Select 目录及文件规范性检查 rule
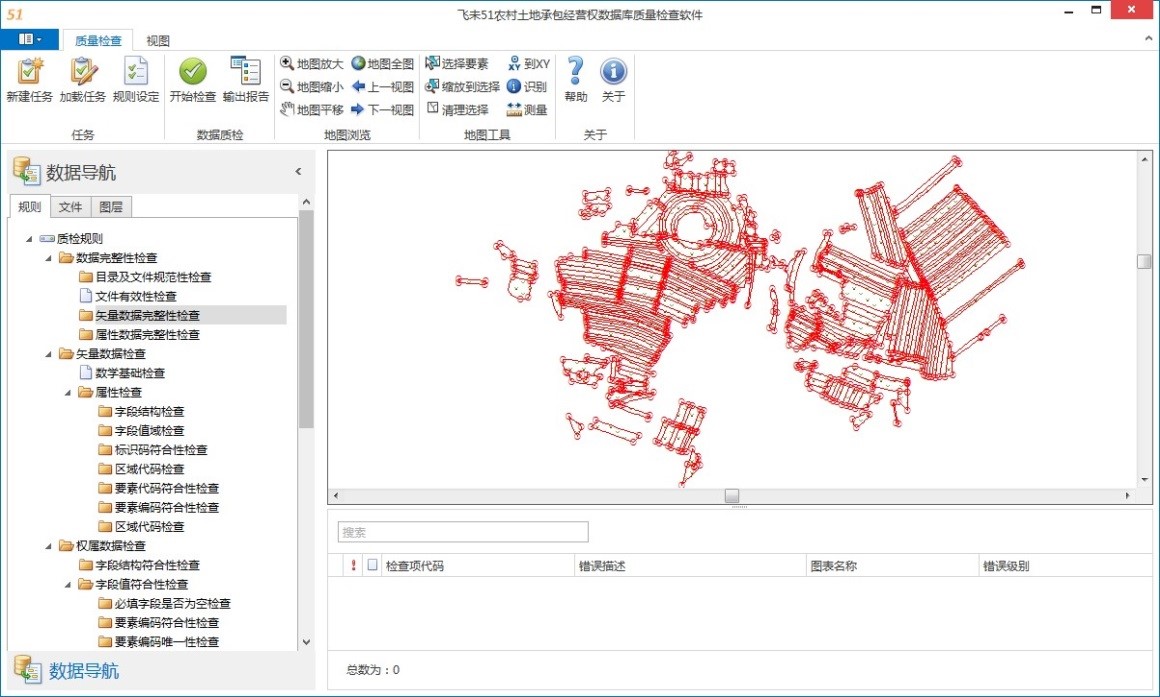Viewport: 1160px width, 697px height. [153, 277]
